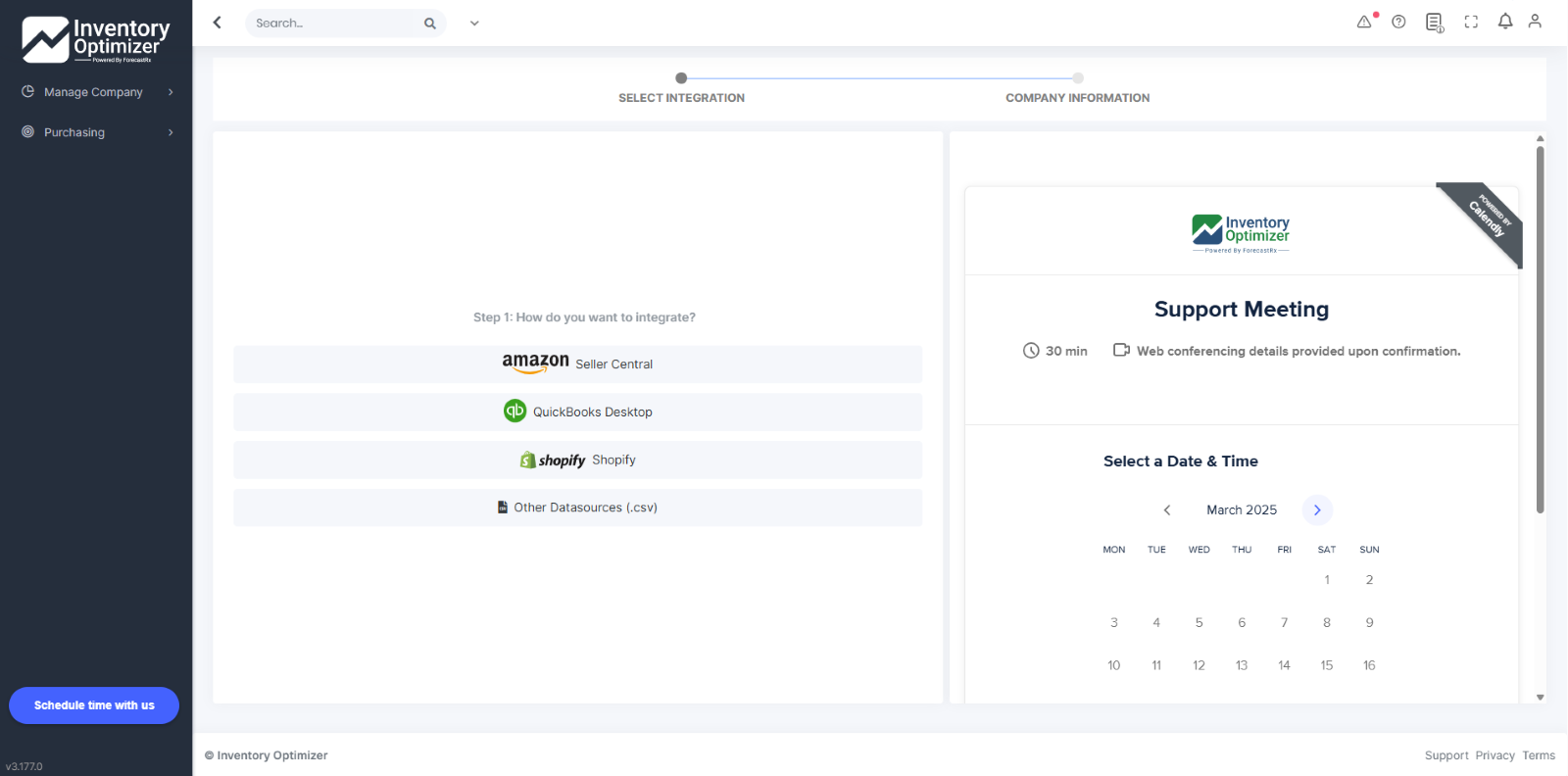Select March 11 on the calendar
The image size is (1568, 776).
[1156, 665]
